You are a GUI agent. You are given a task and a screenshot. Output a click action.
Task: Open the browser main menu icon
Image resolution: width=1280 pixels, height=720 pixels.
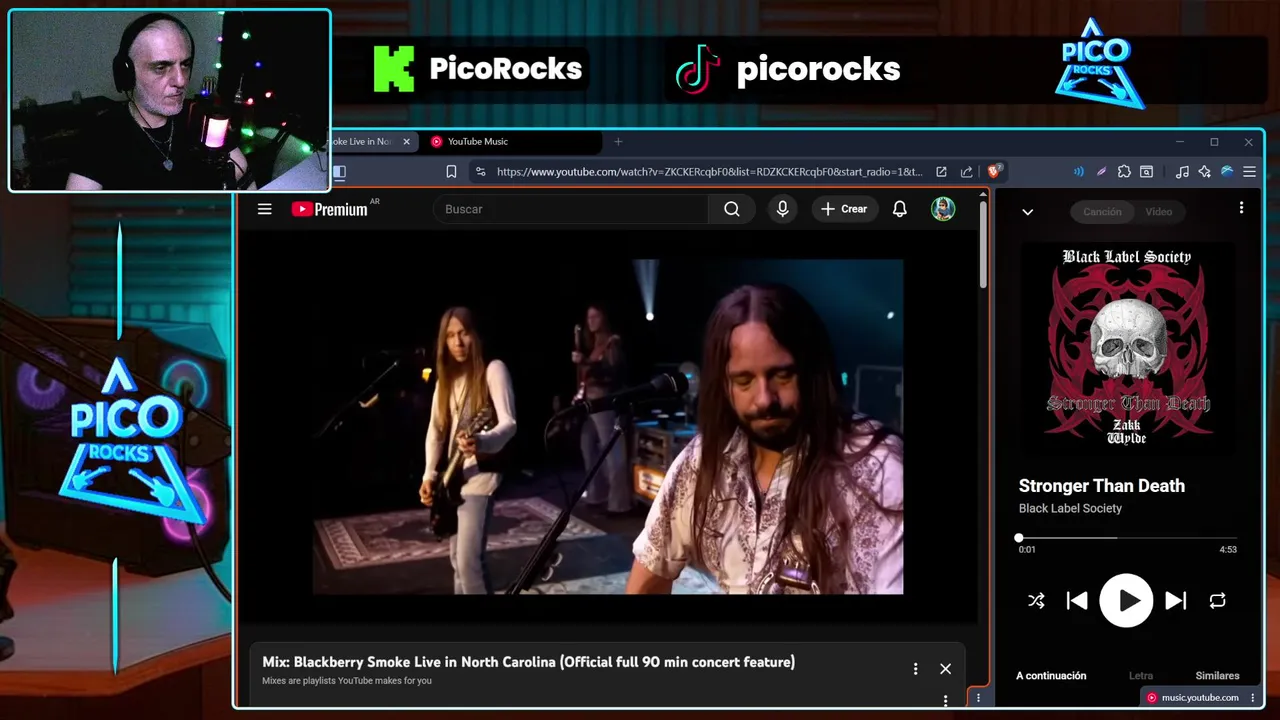[1249, 172]
